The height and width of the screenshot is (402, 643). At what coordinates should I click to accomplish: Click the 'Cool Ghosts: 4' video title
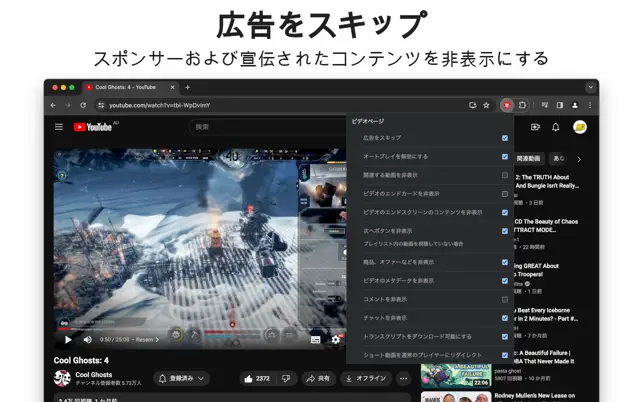tap(81, 361)
